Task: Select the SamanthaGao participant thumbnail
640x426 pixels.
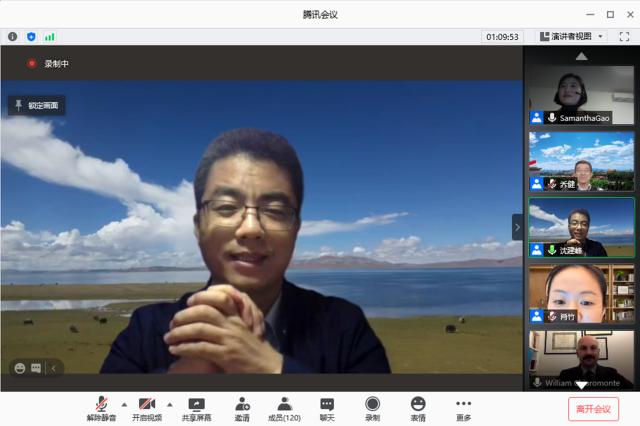Action: tap(581, 95)
